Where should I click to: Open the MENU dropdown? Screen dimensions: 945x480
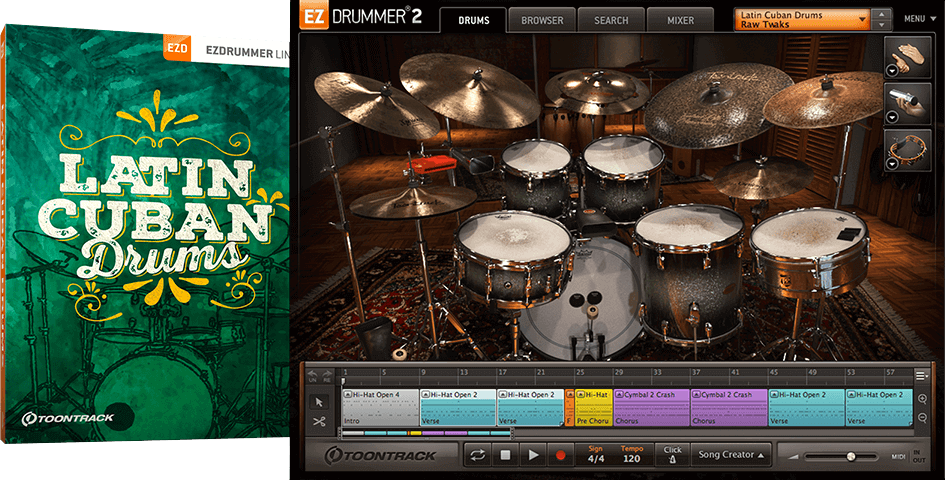[918, 19]
